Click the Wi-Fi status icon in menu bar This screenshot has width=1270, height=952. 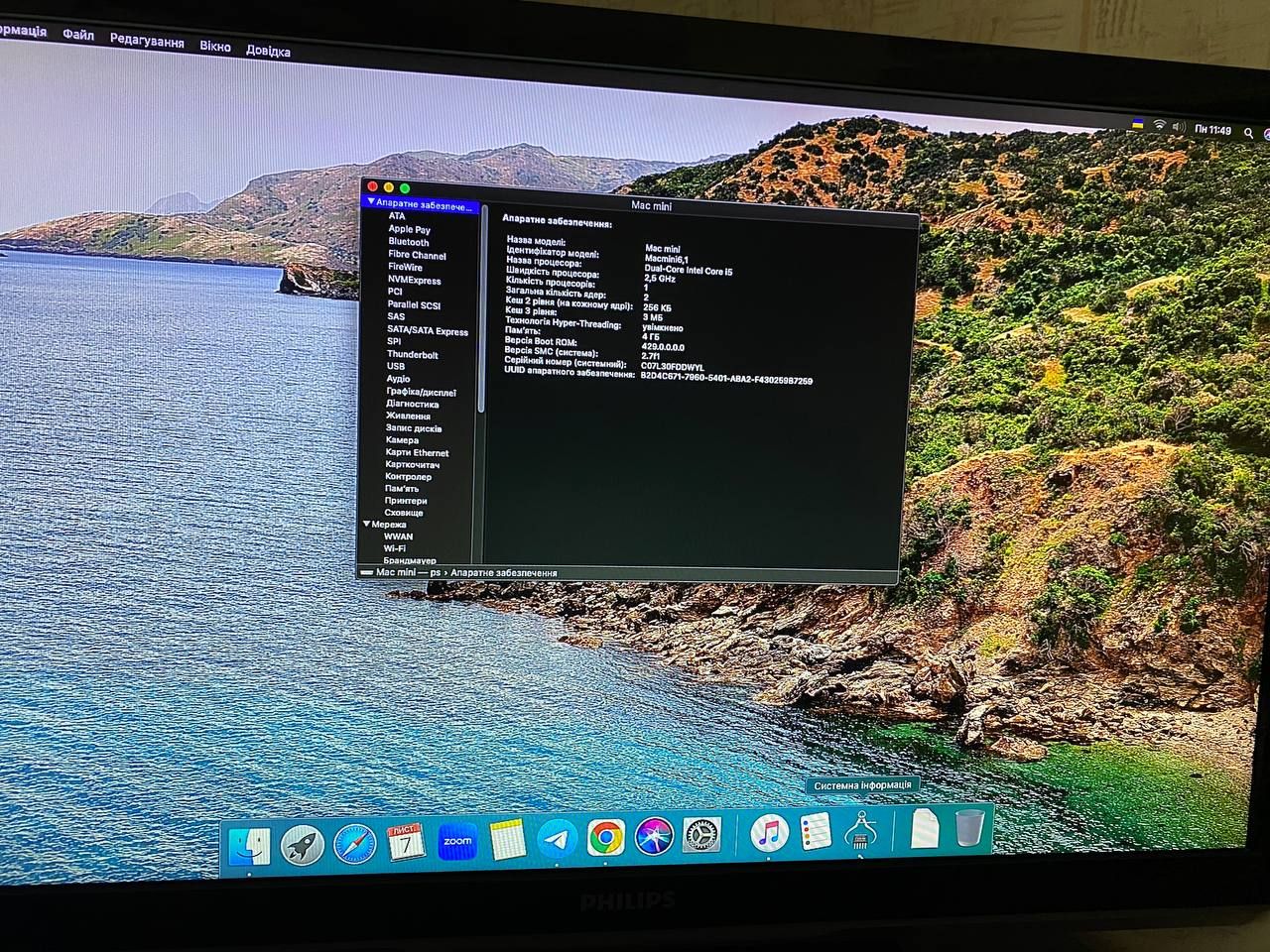tap(1159, 126)
